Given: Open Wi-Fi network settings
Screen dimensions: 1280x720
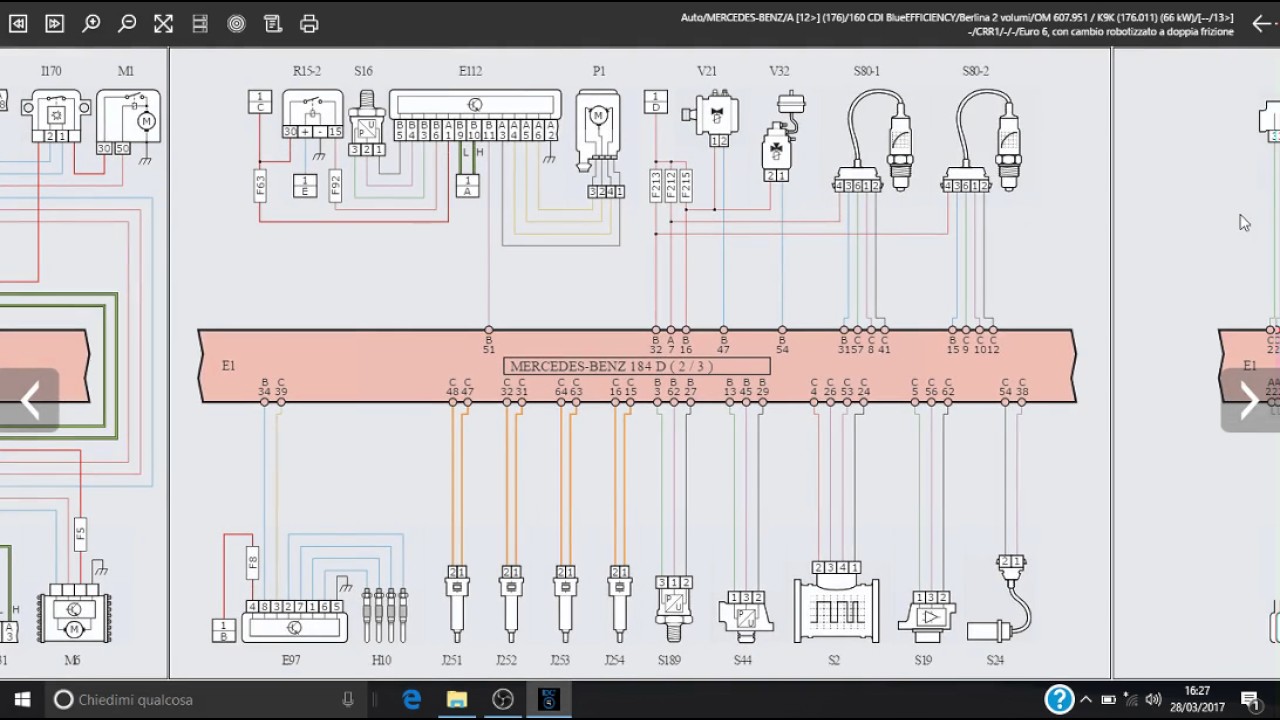Looking at the screenshot, I should tap(1130, 700).
